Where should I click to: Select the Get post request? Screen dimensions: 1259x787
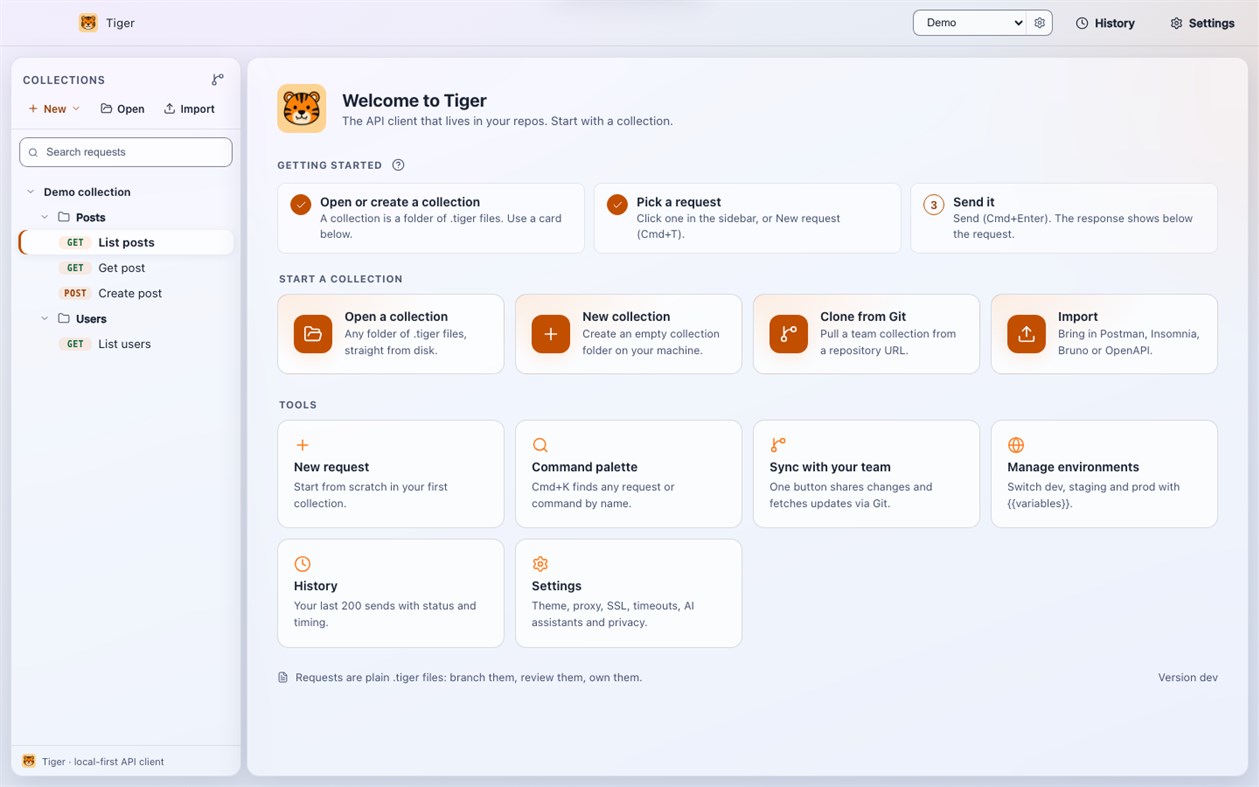126,268
